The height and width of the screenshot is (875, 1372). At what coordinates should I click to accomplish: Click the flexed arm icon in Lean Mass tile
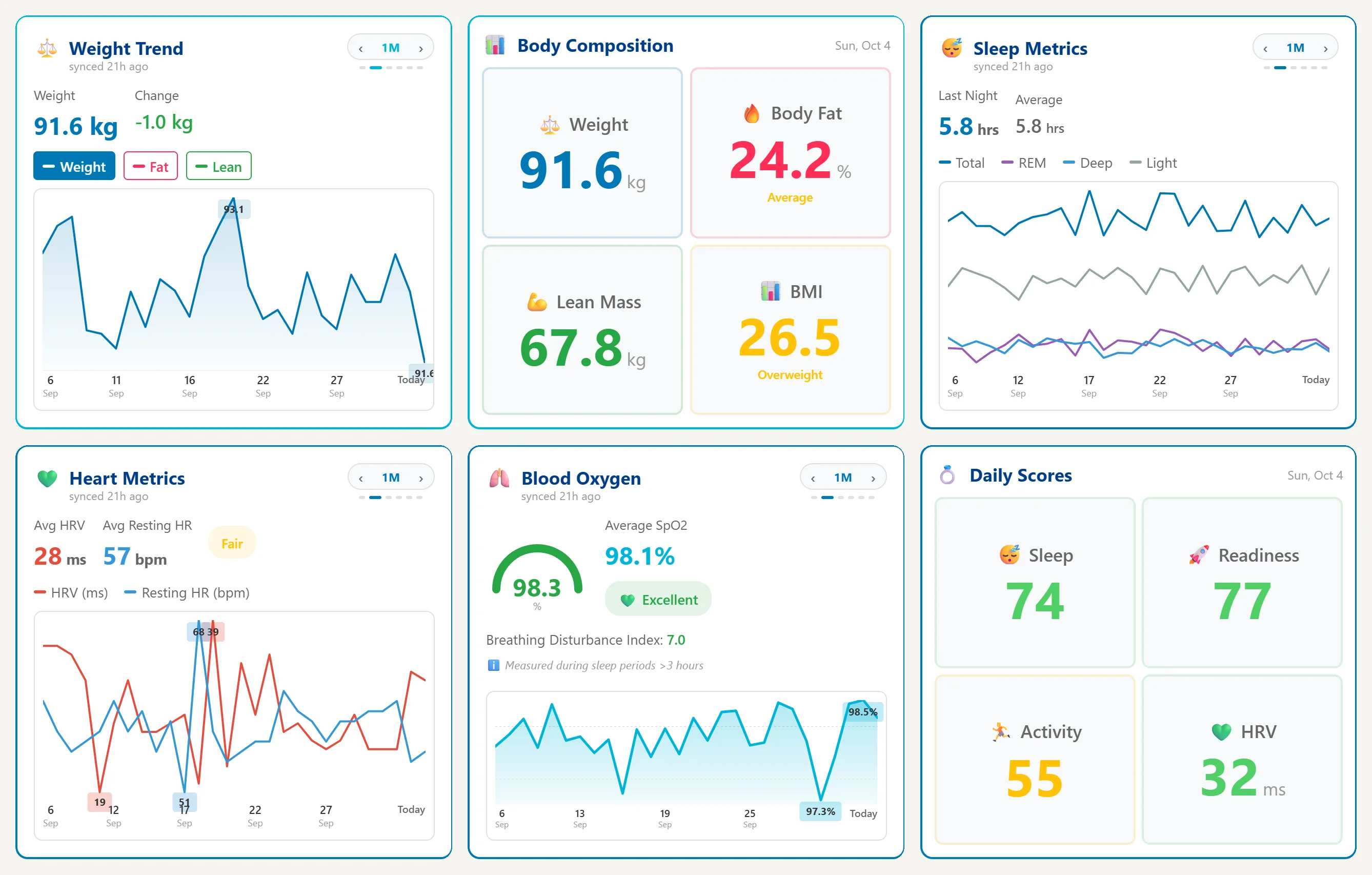point(537,302)
